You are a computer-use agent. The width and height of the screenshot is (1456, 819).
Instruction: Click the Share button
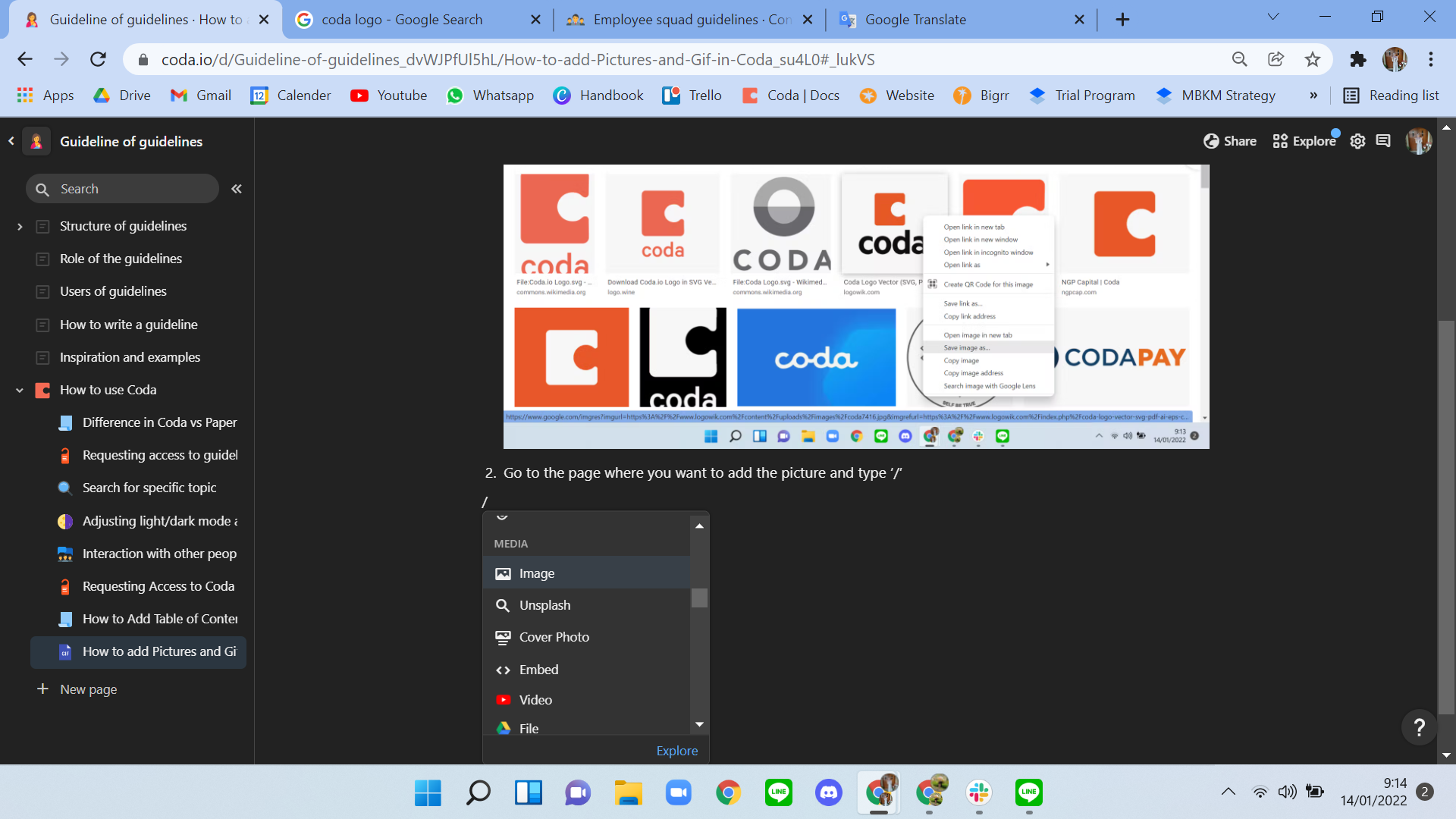coord(1230,141)
